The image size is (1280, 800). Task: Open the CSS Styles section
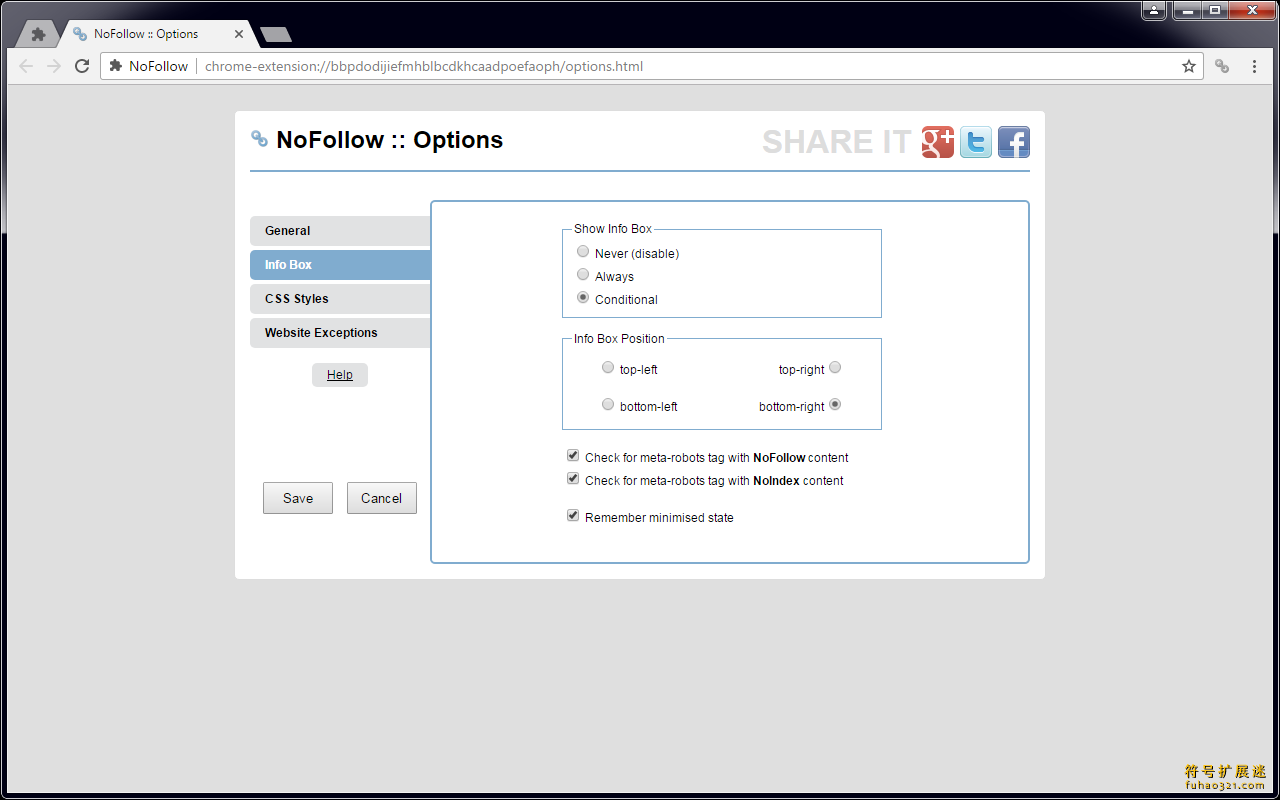340,299
